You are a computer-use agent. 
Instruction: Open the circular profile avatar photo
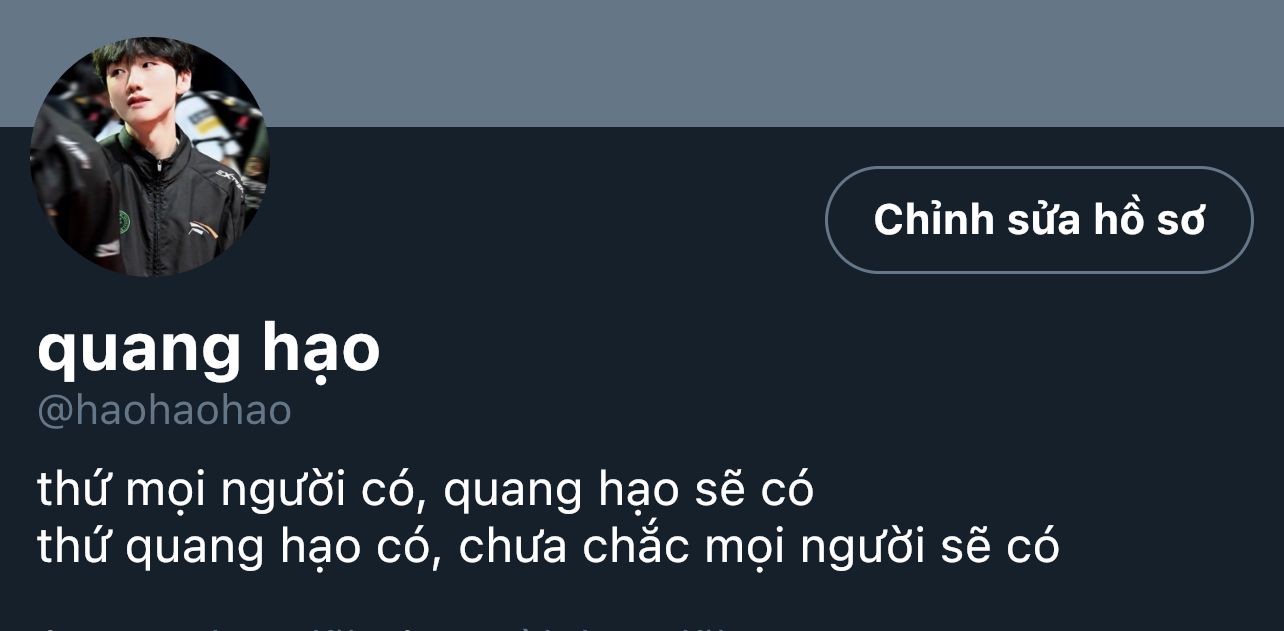pos(149,157)
